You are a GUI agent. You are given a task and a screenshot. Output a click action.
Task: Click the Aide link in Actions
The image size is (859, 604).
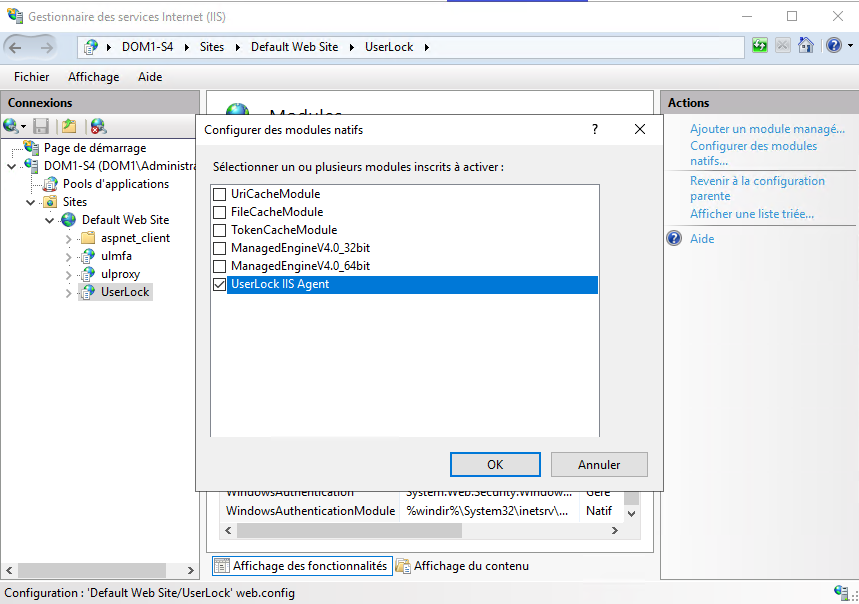pyautogui.click(x=702, y=239)
